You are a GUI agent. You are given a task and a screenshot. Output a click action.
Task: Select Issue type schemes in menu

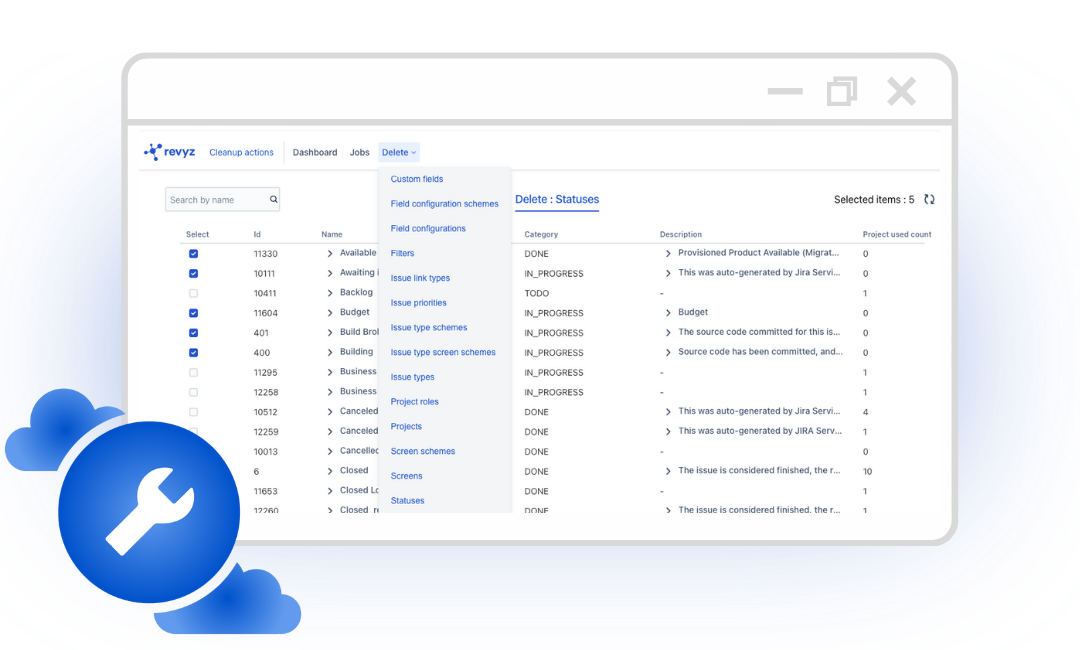click(x=429, y=328)
